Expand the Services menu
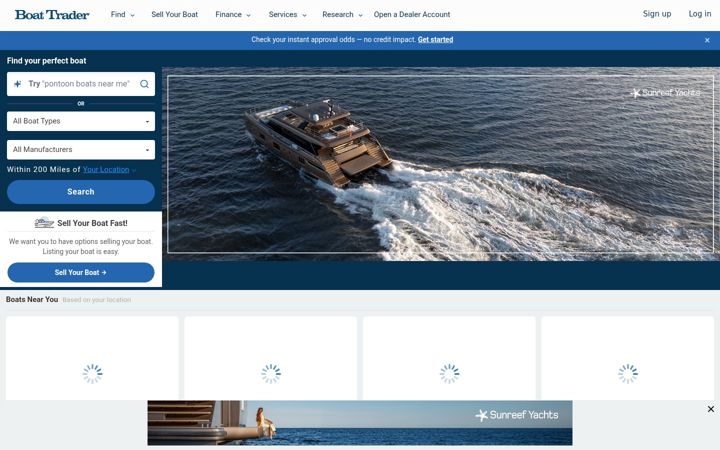 (287, 15)
